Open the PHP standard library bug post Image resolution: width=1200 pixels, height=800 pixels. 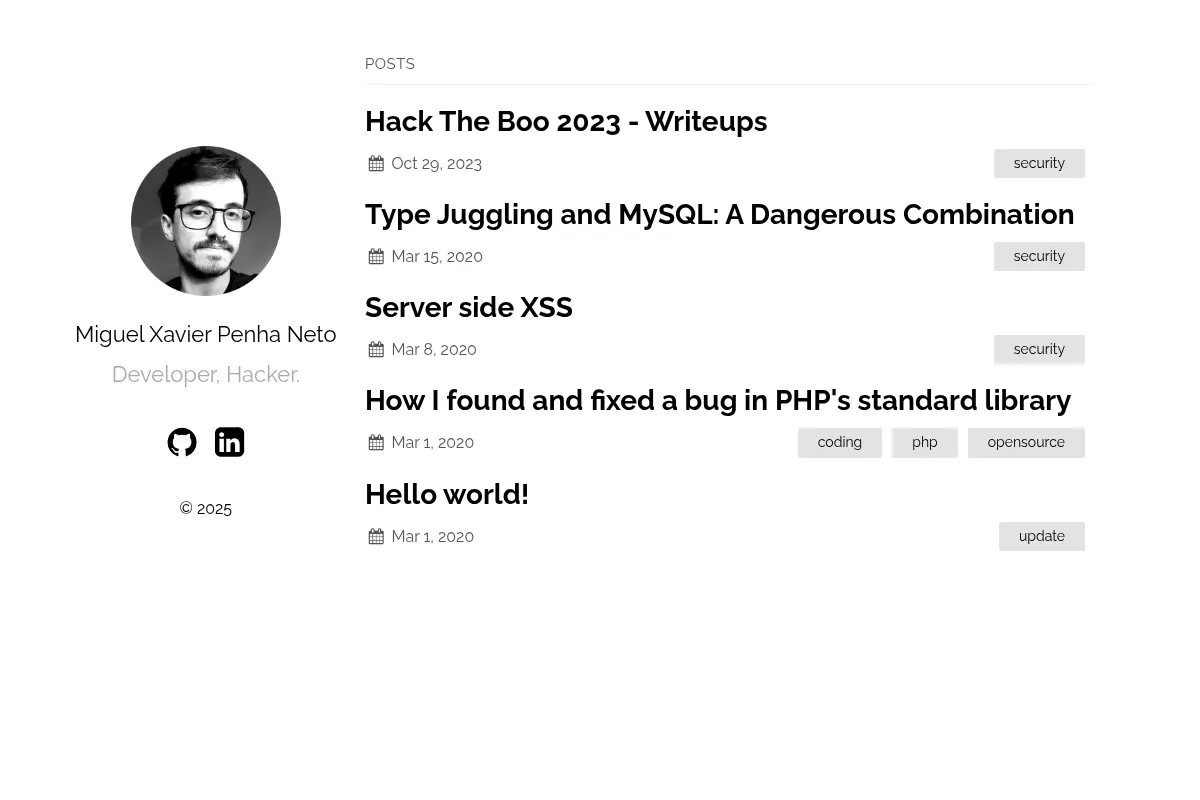pos(717,400)
